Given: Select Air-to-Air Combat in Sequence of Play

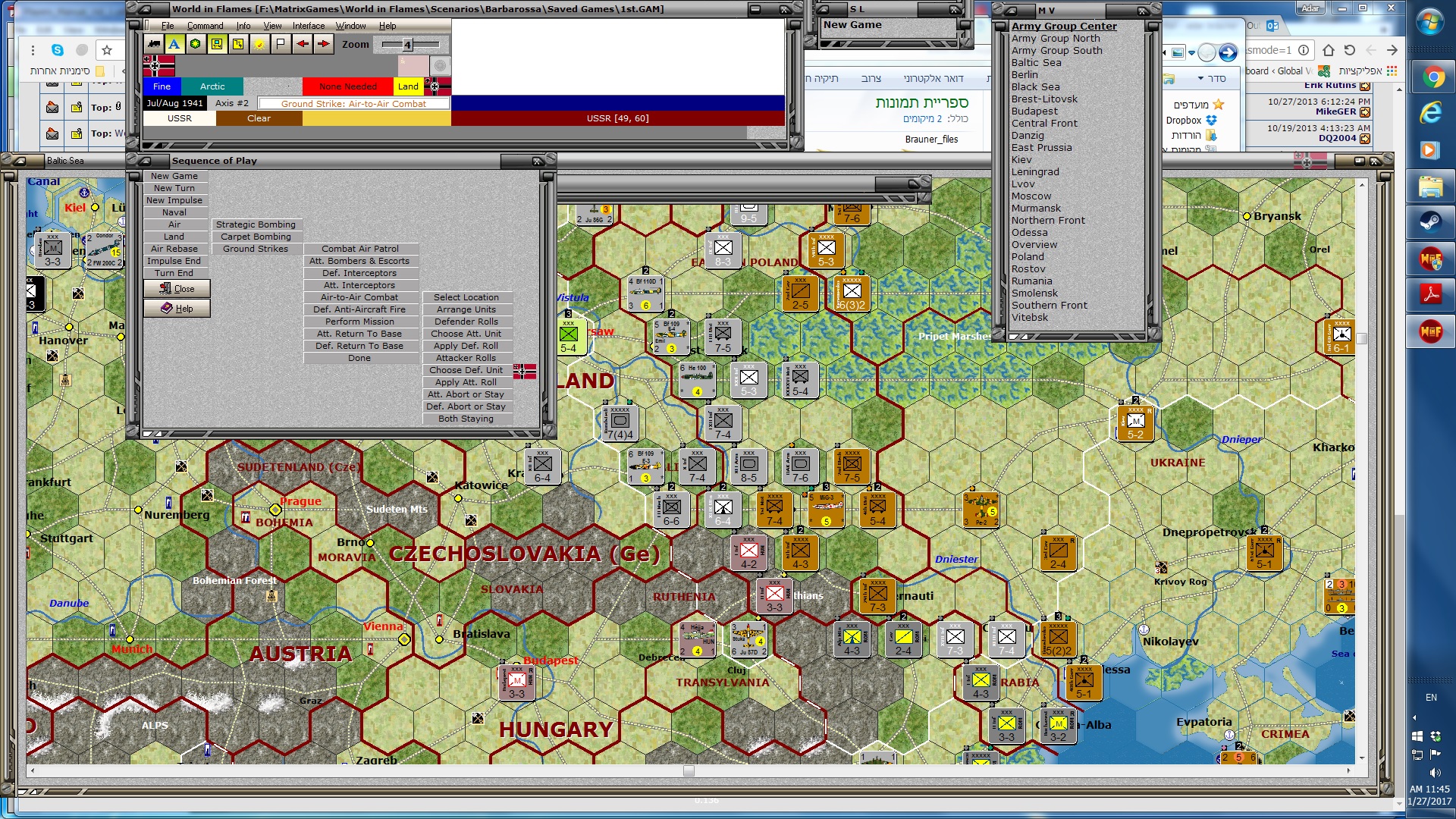Looking at the screenshot, I should pos(359,297).
